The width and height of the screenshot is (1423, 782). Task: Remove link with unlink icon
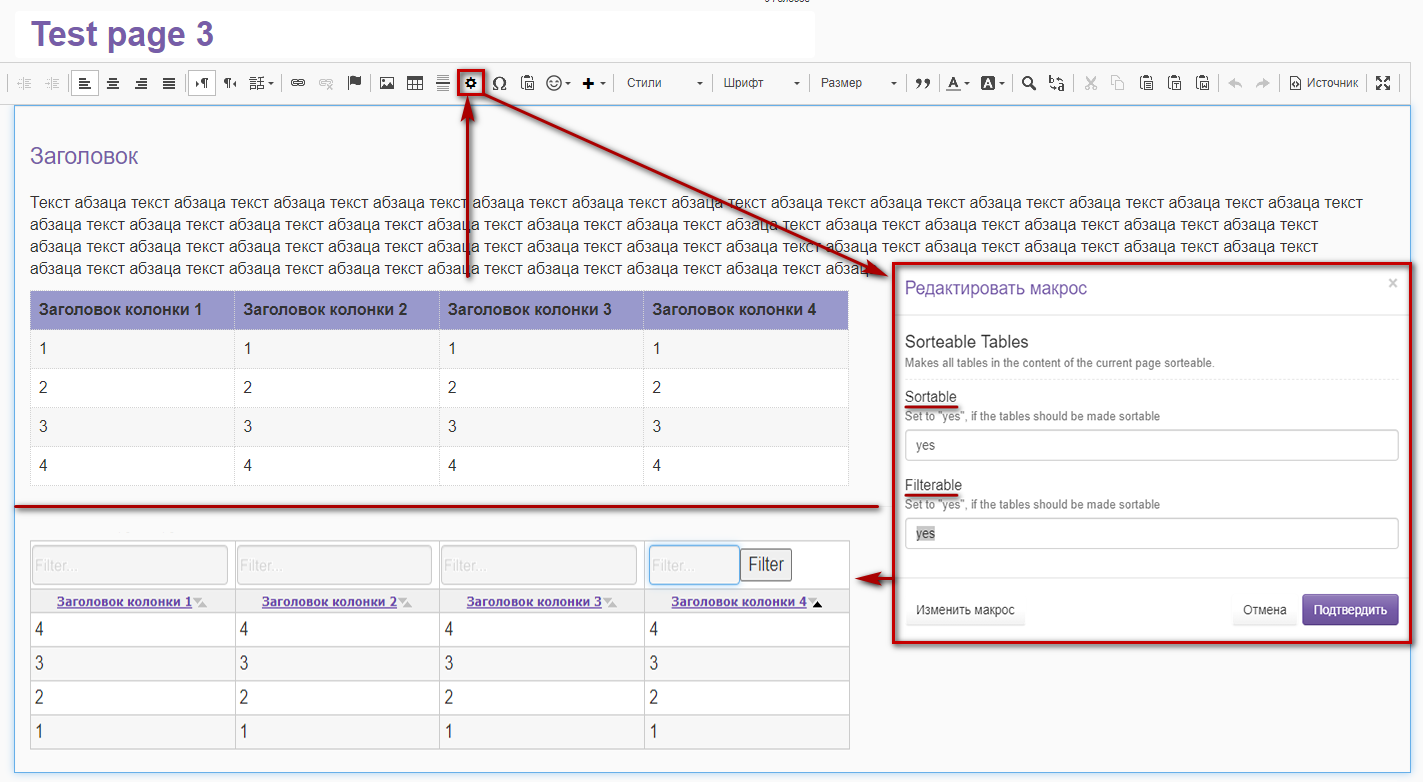pyautogui.click(x=326, y=83)
